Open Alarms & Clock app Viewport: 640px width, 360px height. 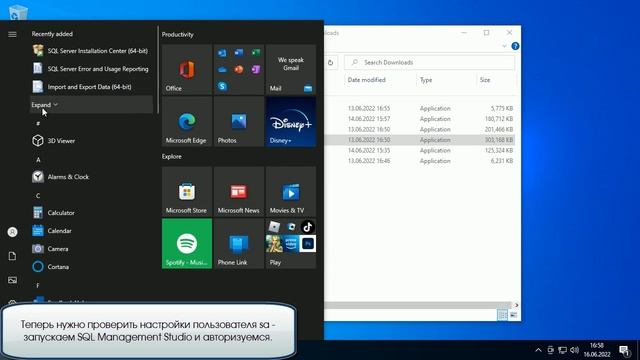(92, 177)
